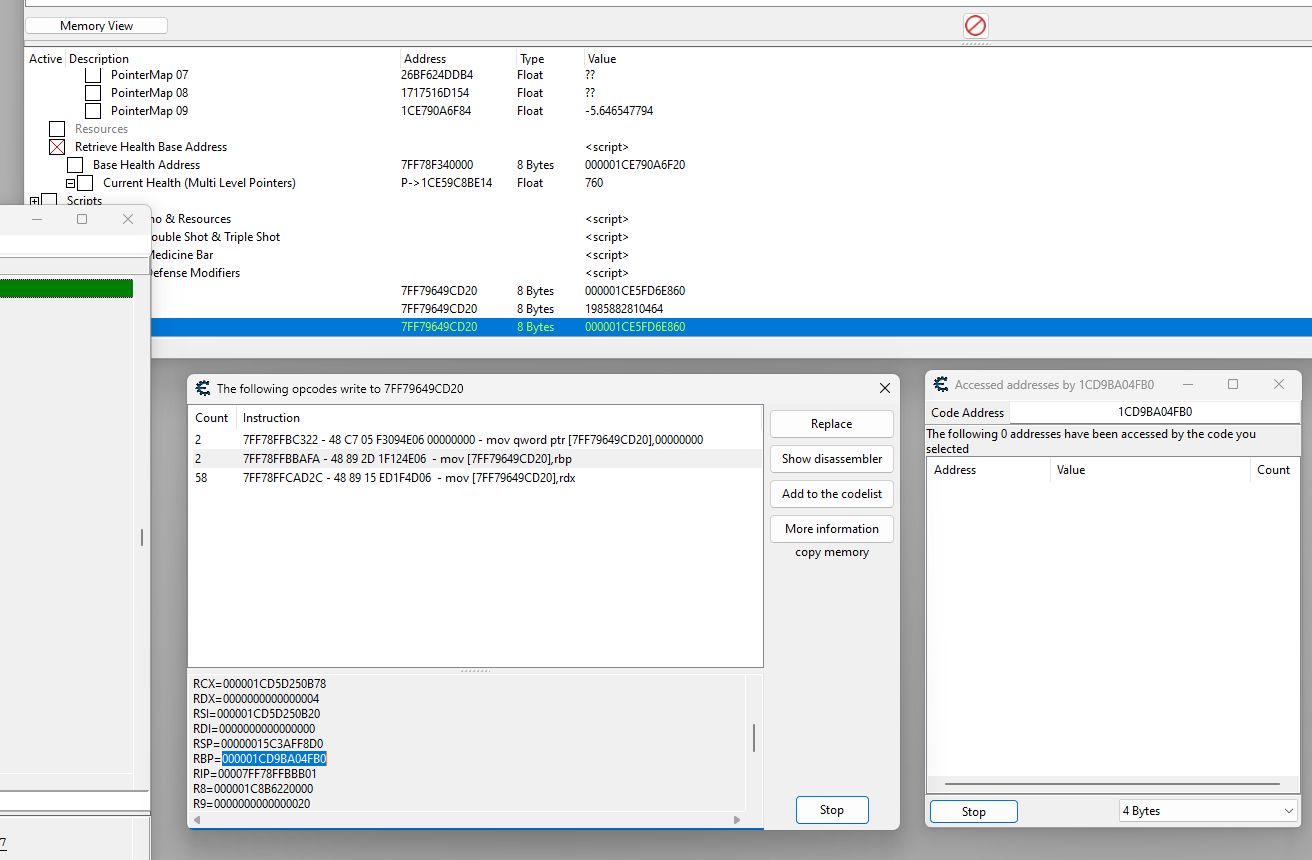Image resolution: width=1312 pixels, height=860 pixels.
Task: Open the Memory View window
Action: pyautogui.click(x=96, y=26)
